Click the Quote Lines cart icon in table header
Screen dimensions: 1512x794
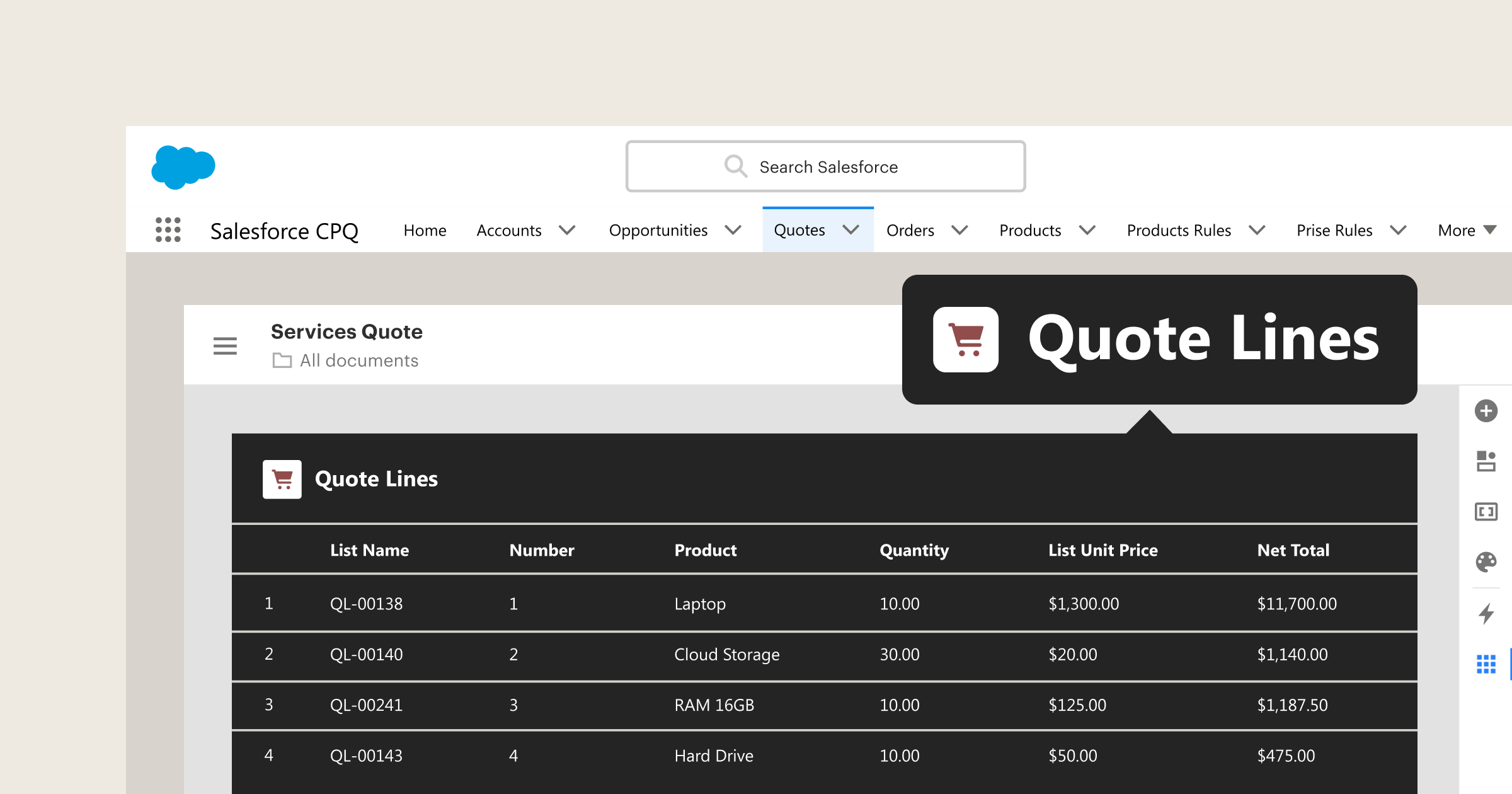pyautogui.click(x=282, y=480)
